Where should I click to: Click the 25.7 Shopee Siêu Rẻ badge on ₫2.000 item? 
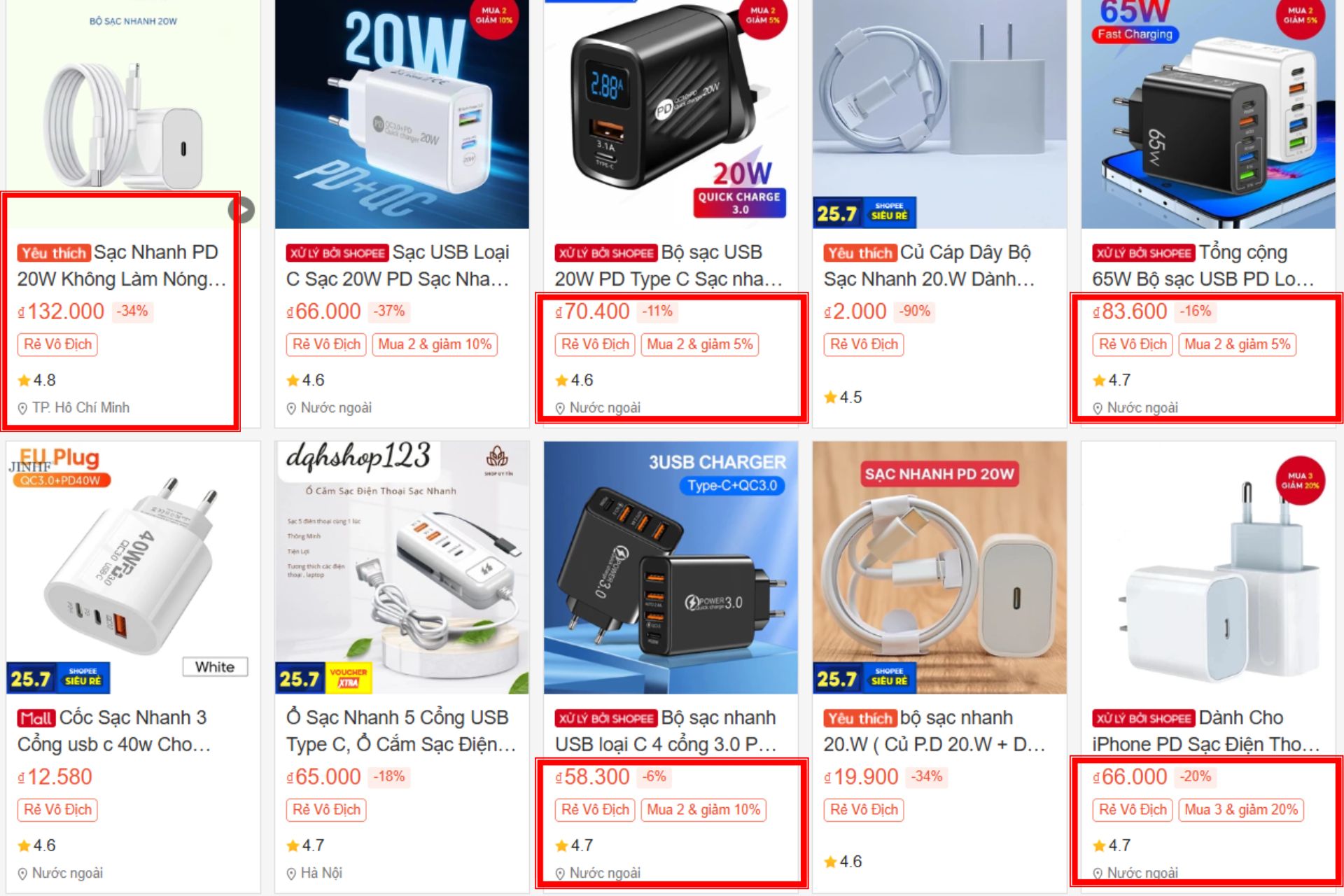(864, 213)
